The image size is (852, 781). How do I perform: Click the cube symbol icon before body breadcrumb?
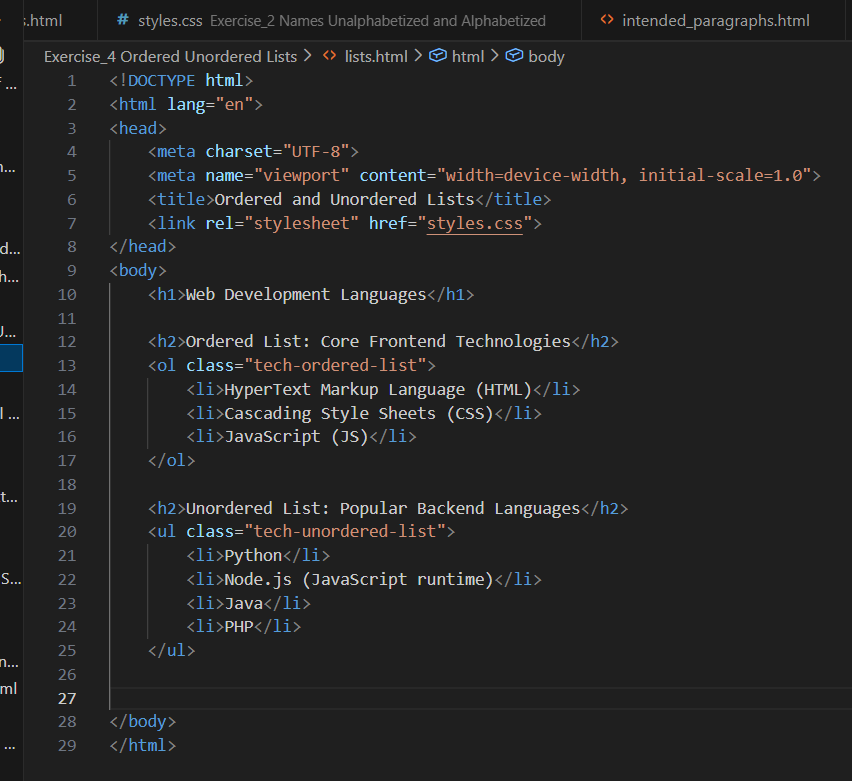click(514, 56)
